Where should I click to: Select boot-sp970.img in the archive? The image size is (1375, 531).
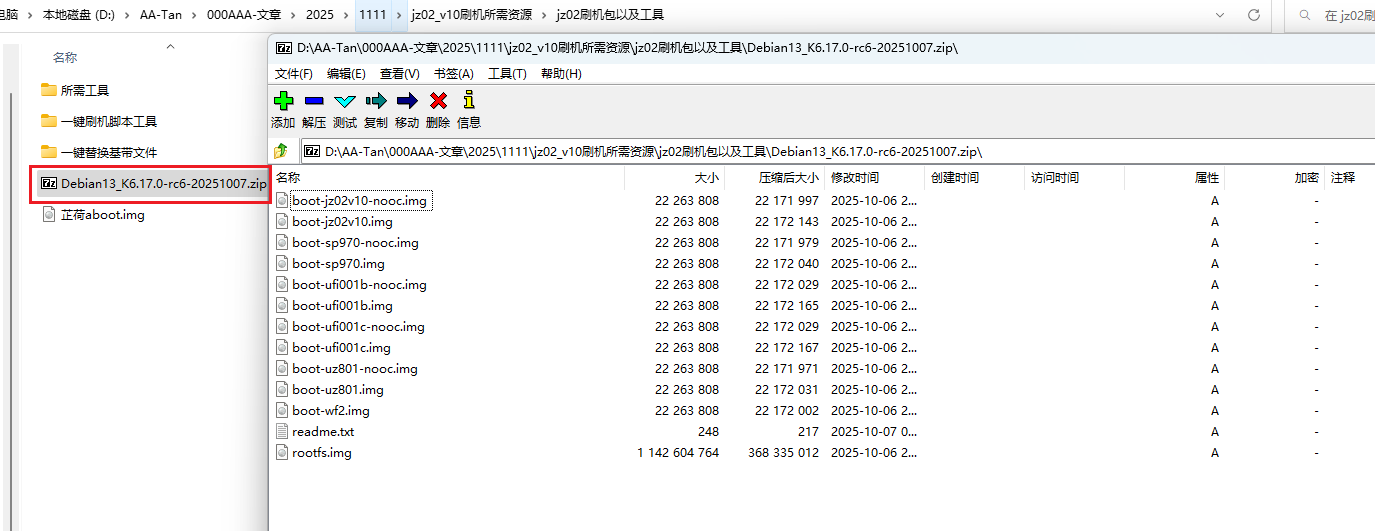pyautogui.click(x=338, y=264)
